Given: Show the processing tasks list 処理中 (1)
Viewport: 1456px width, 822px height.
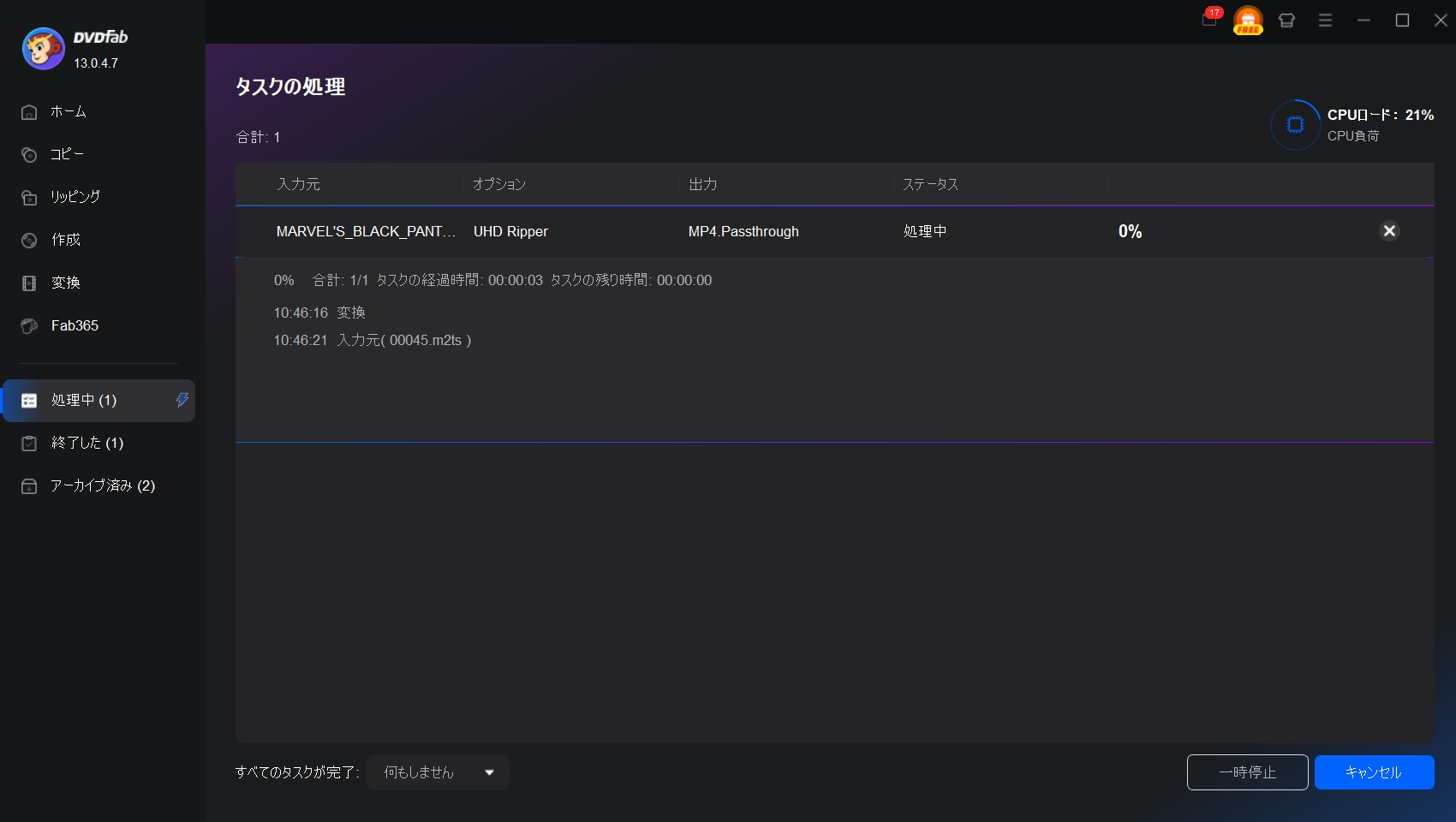Looking at the screenshot, I should pos(98,401).
